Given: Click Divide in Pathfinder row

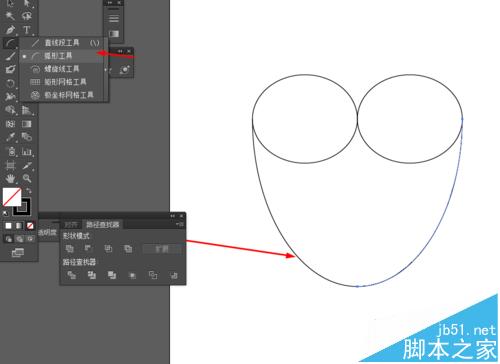Looking at the screenshot, I should coord(71,275).
